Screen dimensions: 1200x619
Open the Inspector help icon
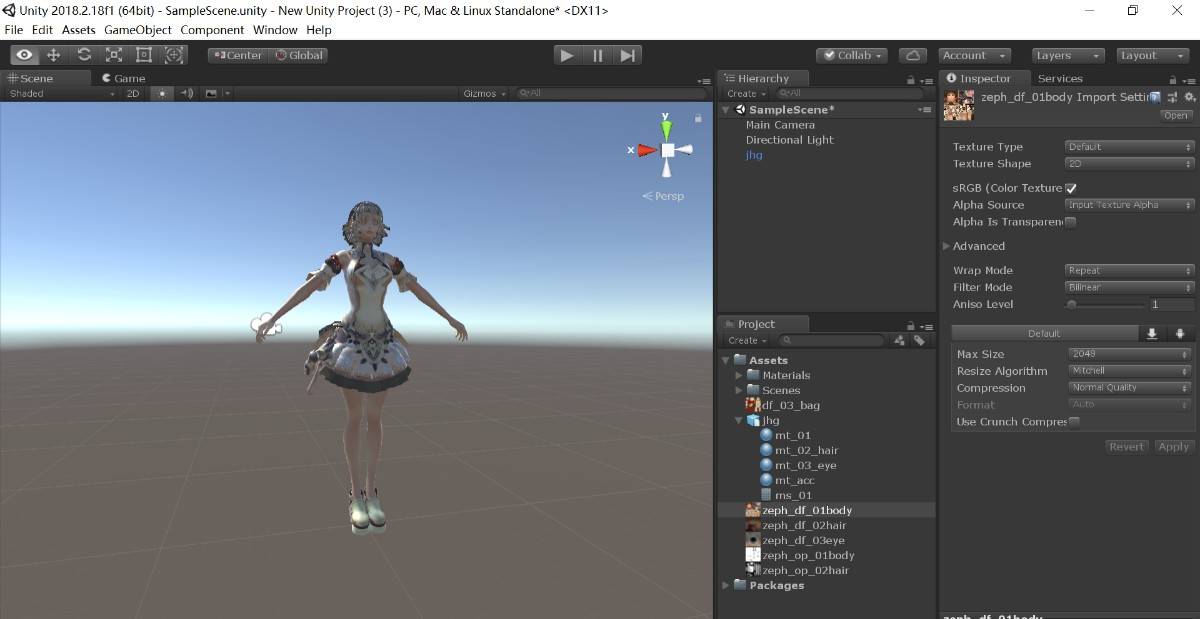[1155, 97]
